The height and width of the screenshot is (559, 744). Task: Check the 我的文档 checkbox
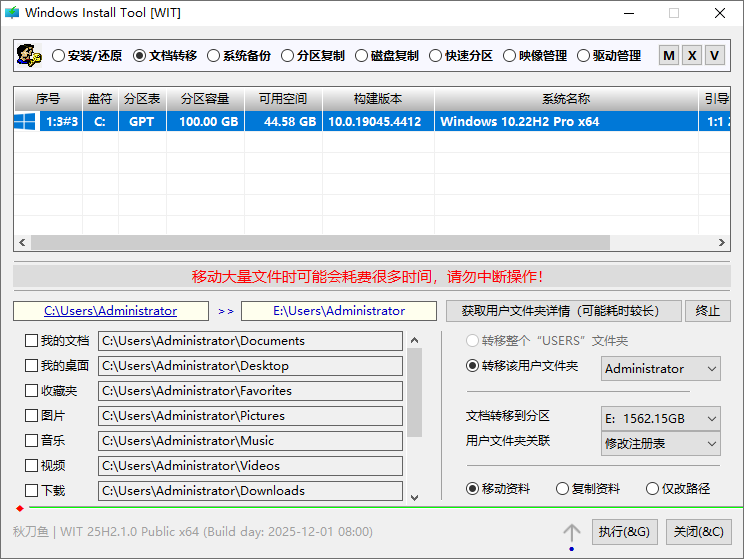coord(31,341)
